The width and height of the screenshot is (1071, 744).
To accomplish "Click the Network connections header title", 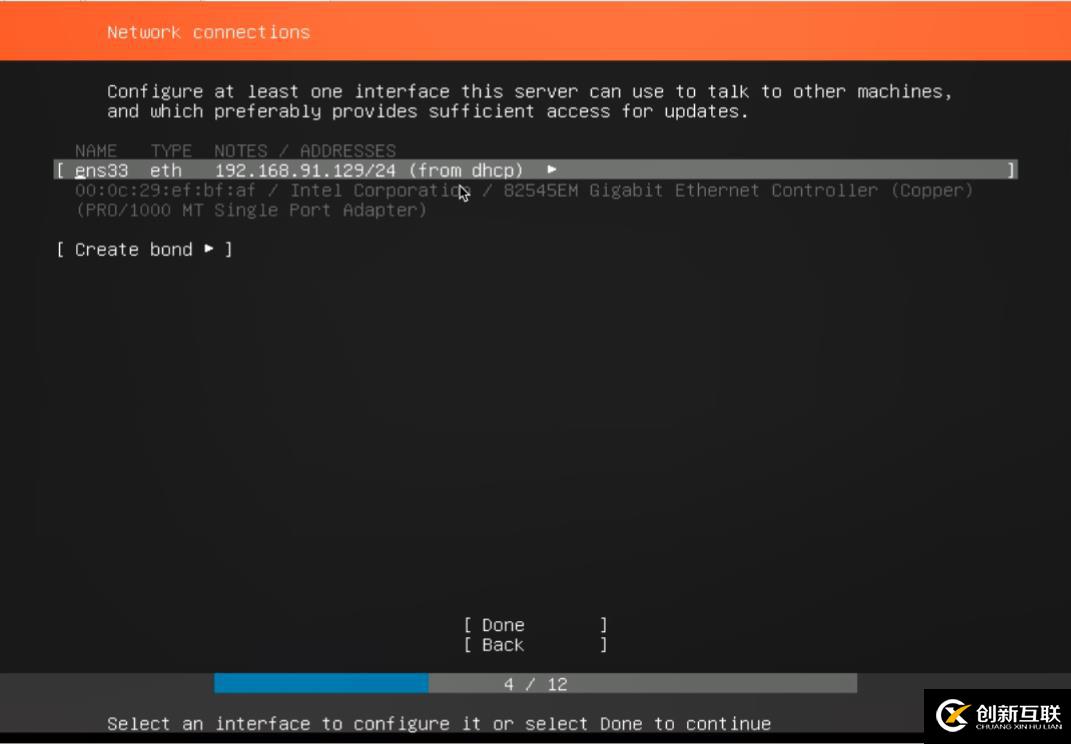I will pyautogui.click(x=208, y=32).
